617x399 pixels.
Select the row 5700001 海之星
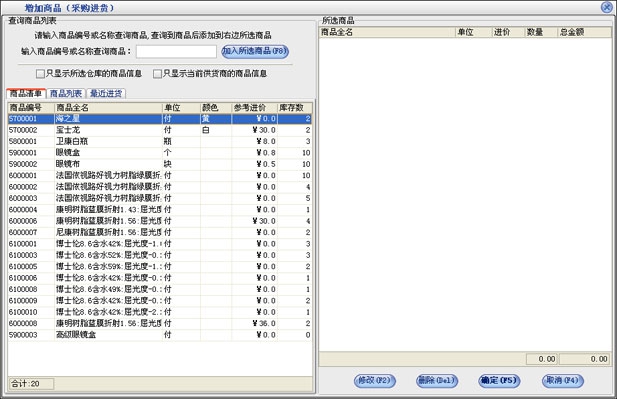click(x=160, y=118)
